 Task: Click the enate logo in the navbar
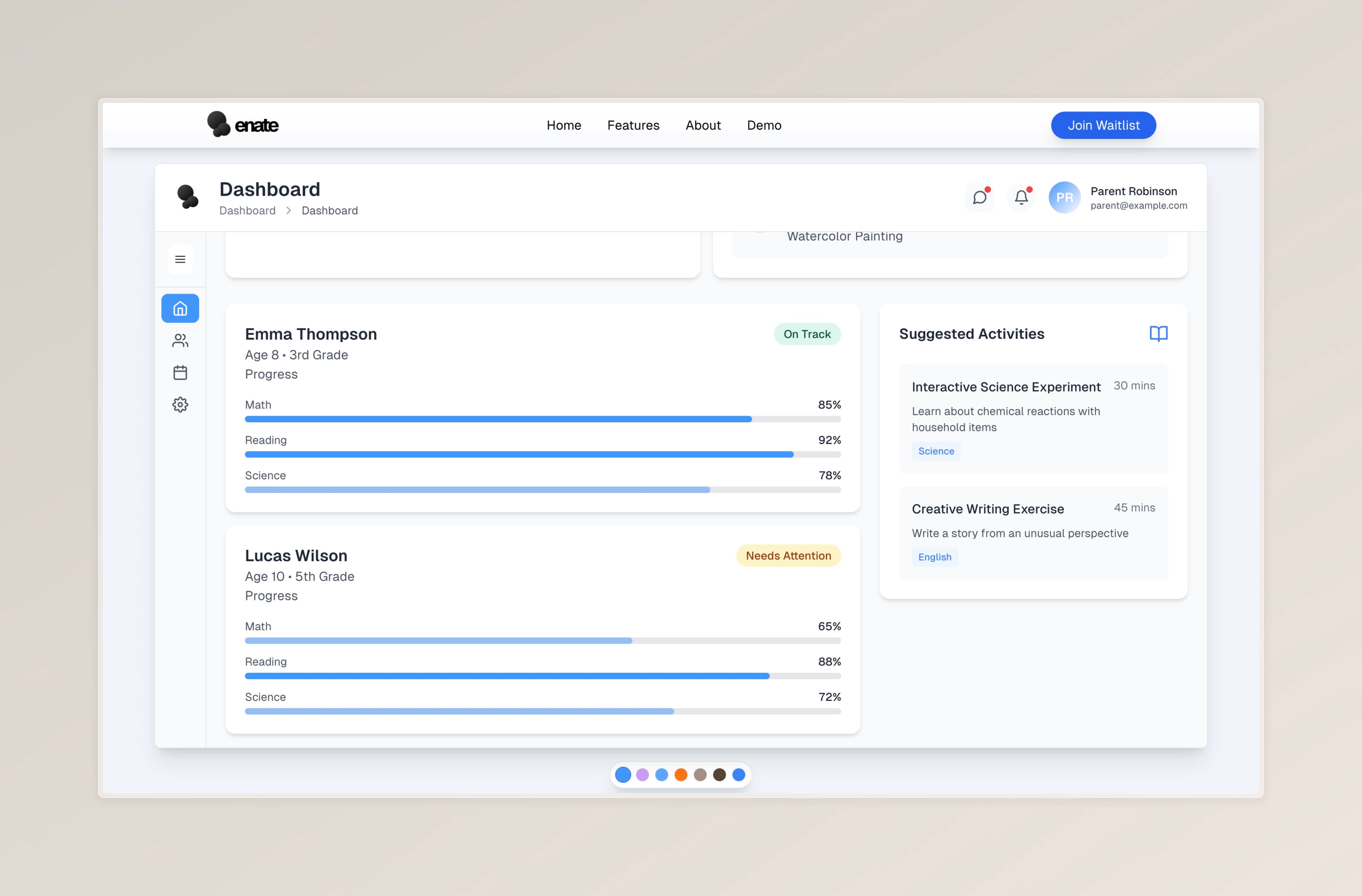pyautogui.click(x=243, y=125)
